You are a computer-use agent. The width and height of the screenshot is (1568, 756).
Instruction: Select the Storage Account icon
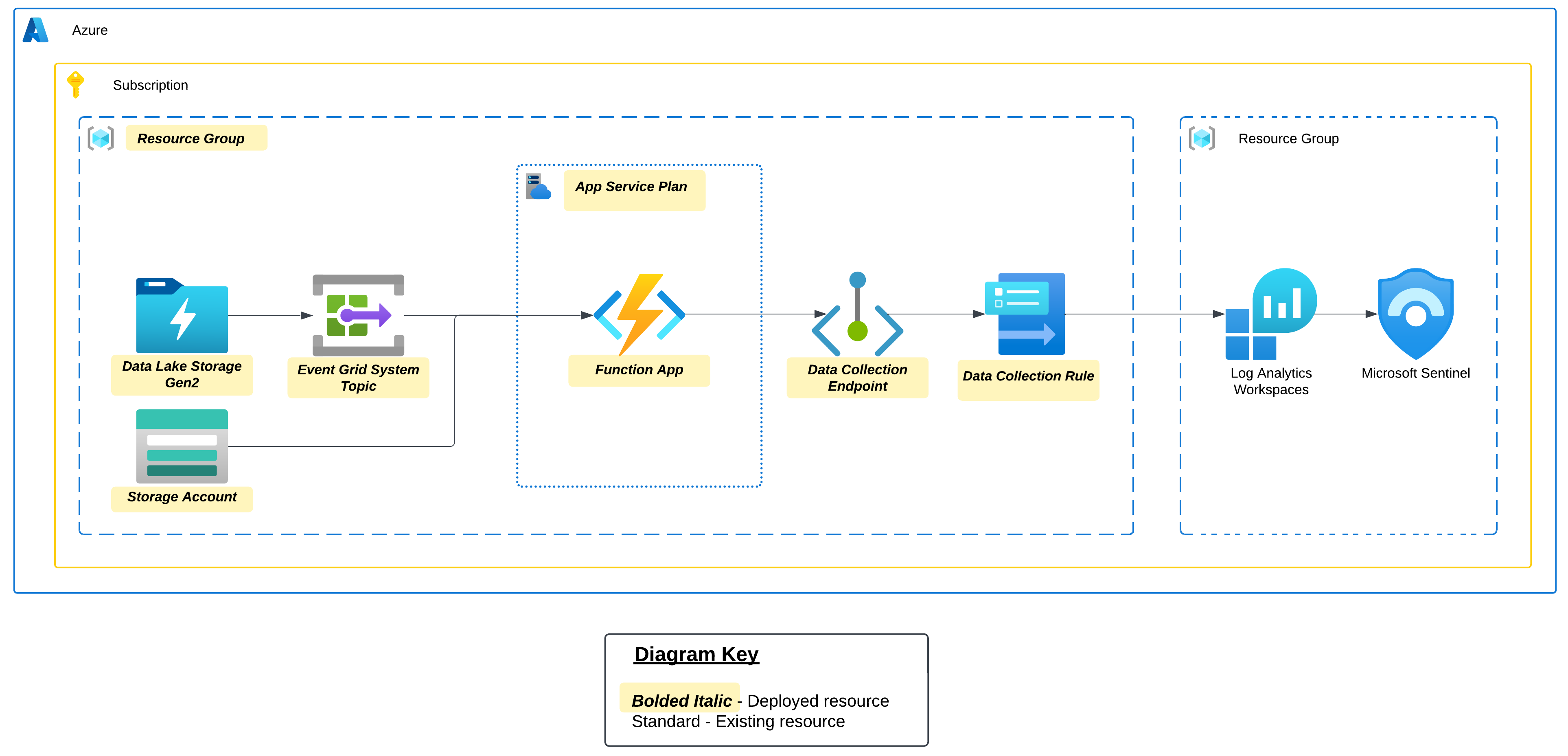182,446
